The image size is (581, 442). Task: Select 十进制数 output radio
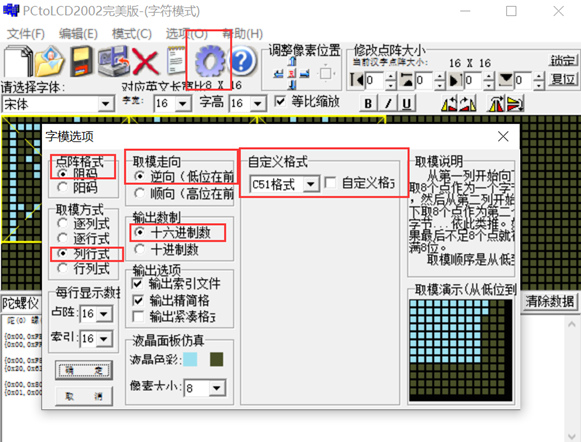[x=139, y=249]
